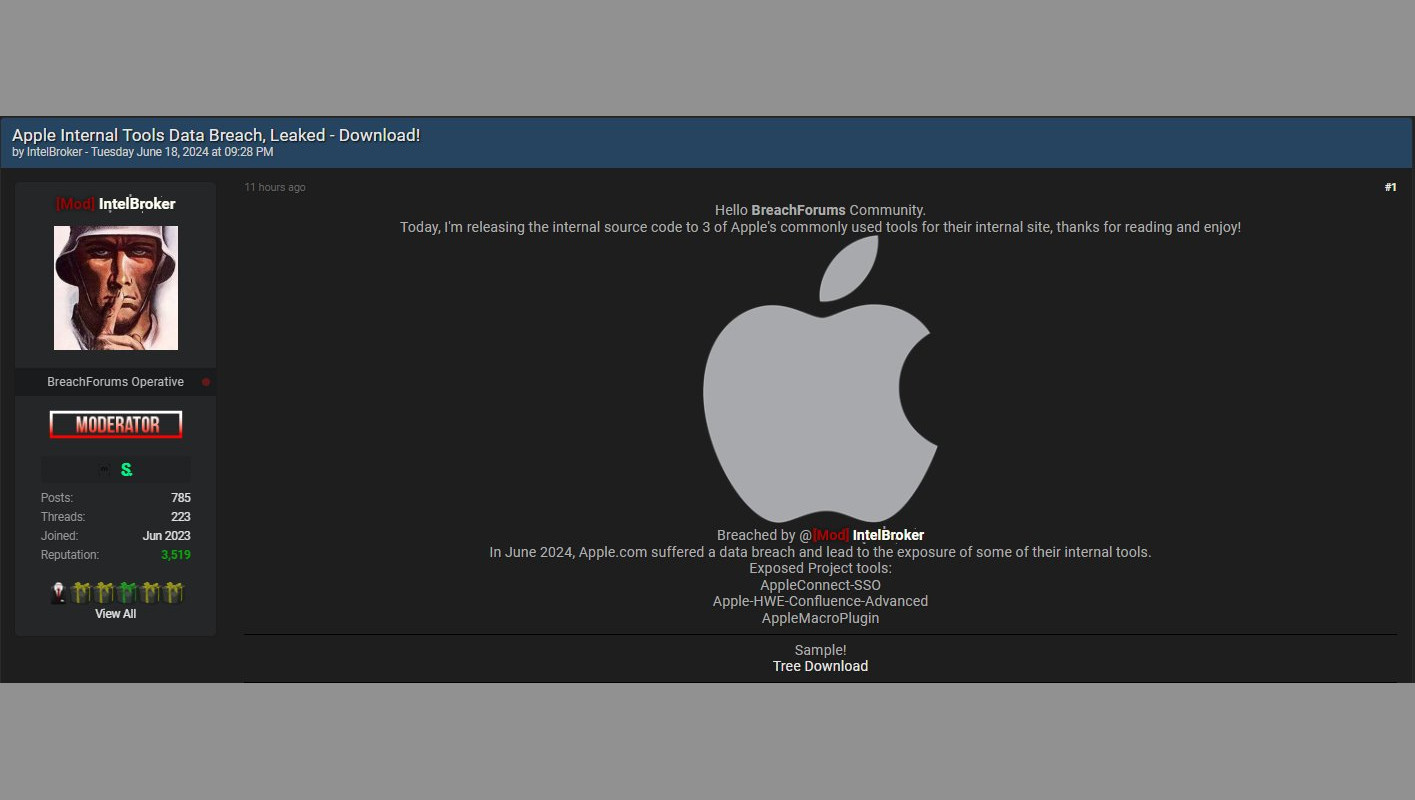Click the reputation value 3,519
1415x800 pixels.
[175, 555]
